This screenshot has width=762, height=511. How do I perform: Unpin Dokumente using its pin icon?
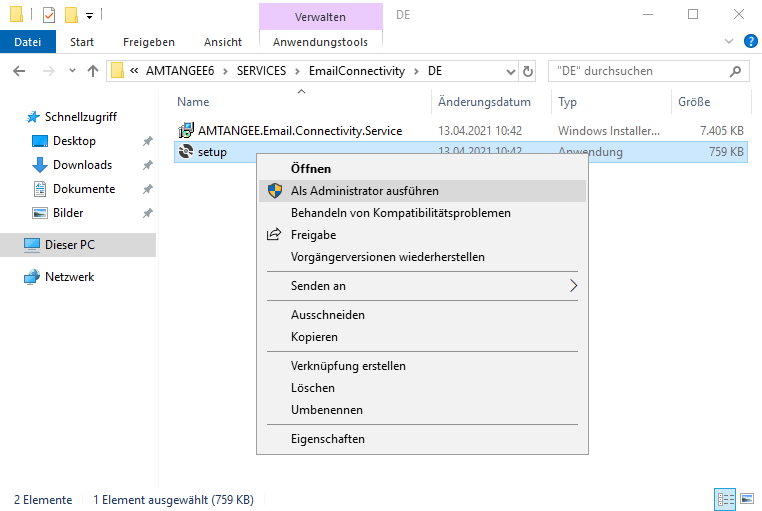(x=148, y=189)
